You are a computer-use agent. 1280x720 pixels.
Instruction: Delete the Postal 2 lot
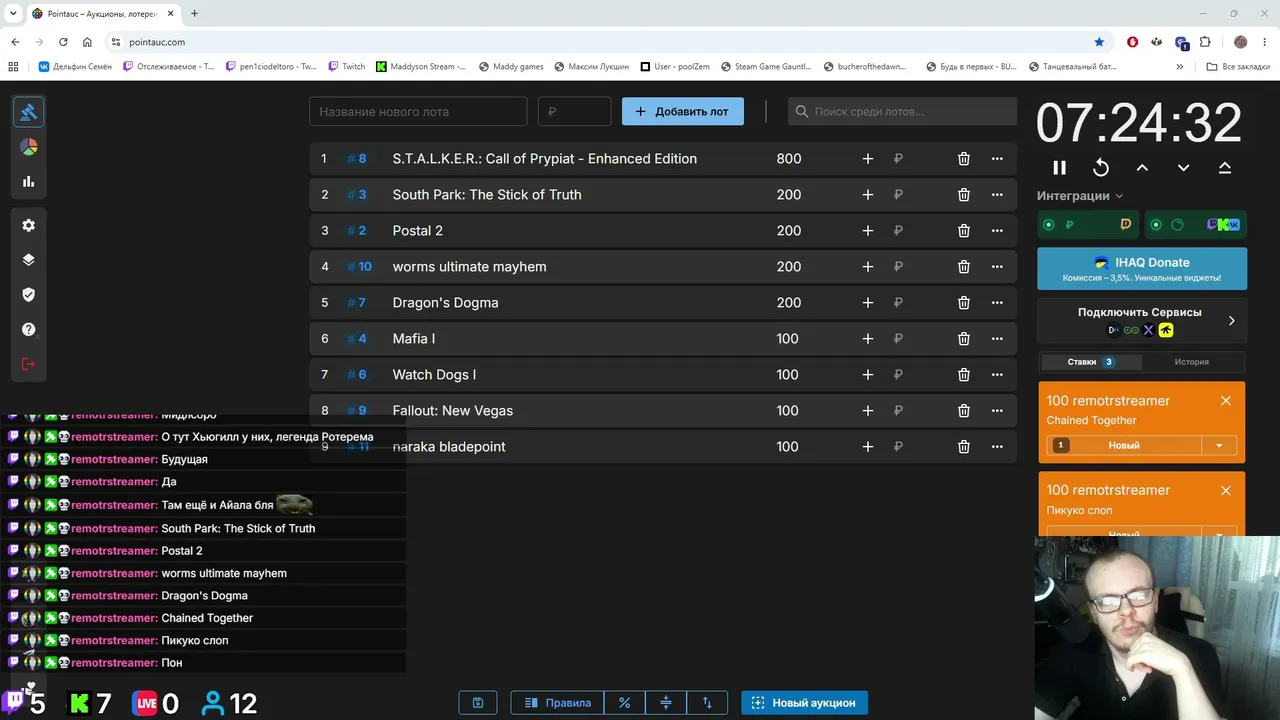(964, 231)
